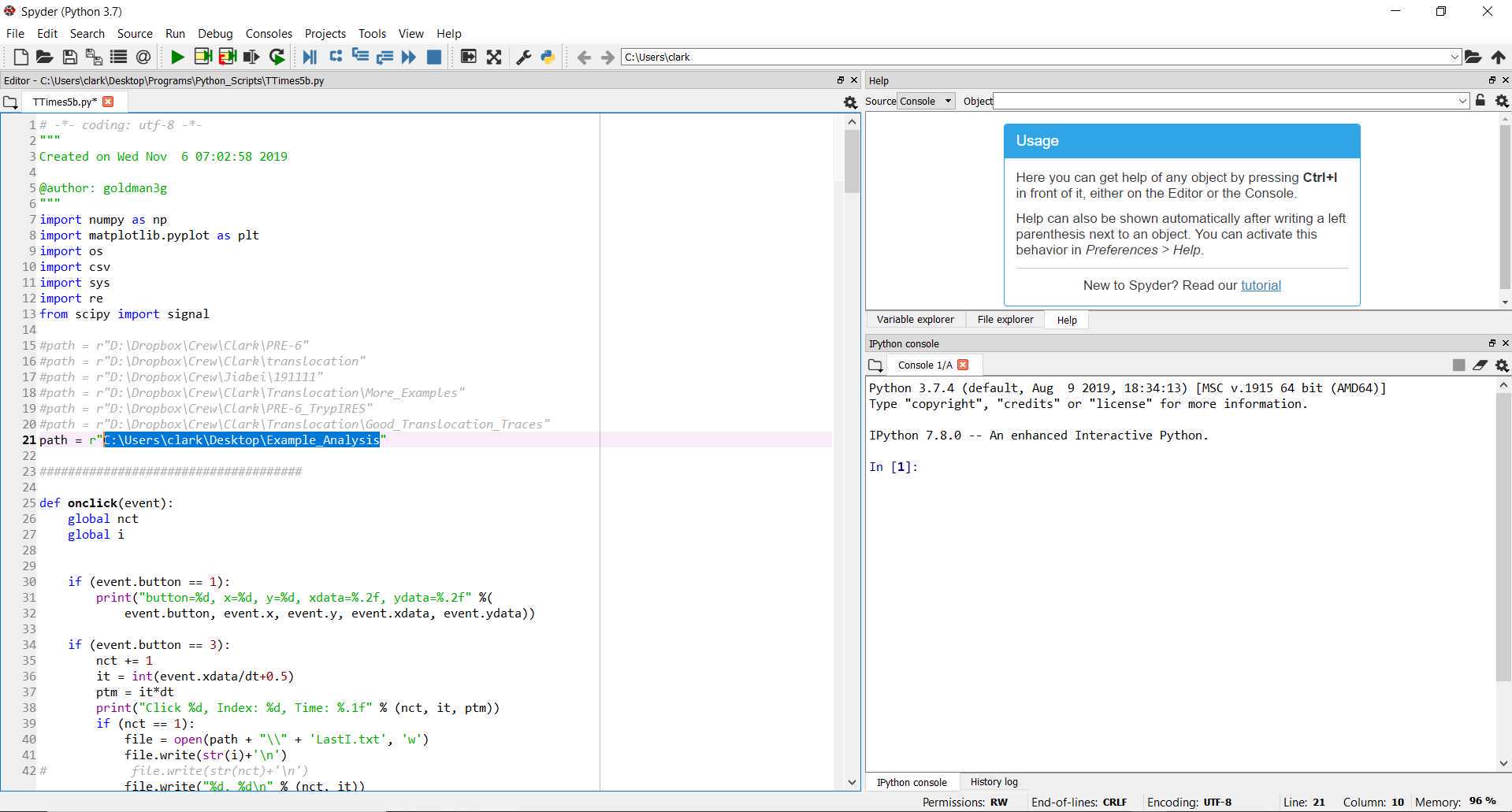The image size is (1512, 812).
Task: Open the Source Console dropdown
Action: [927, 101]
